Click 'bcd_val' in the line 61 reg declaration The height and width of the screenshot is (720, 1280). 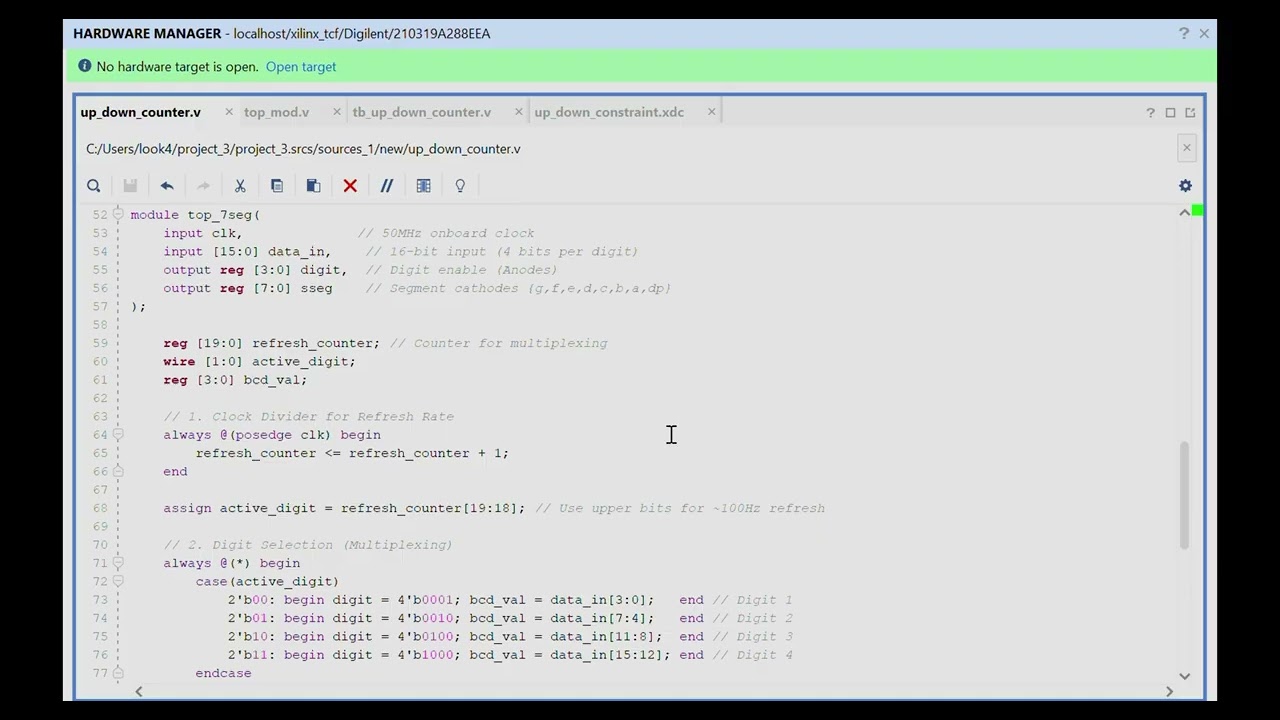point(271,380)
